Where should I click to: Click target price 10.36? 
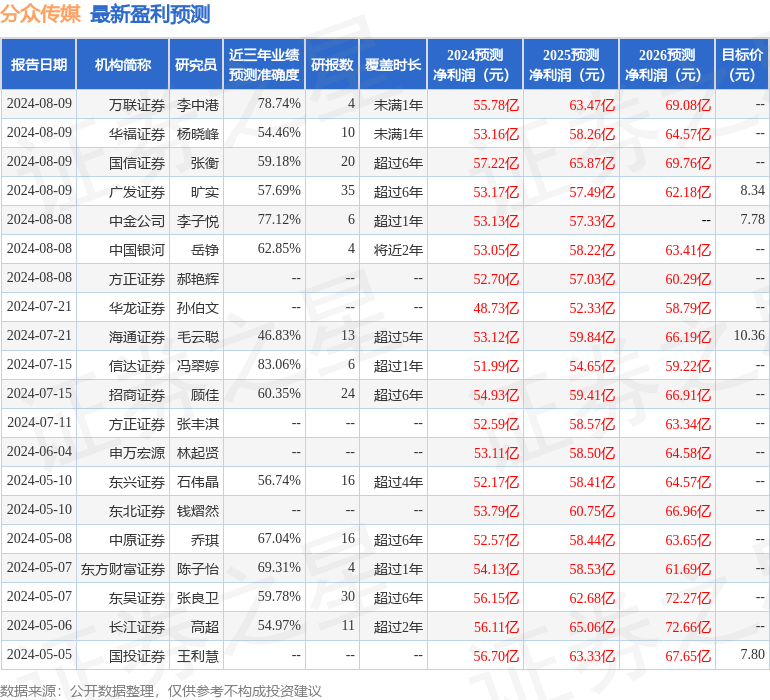point(749,335)
